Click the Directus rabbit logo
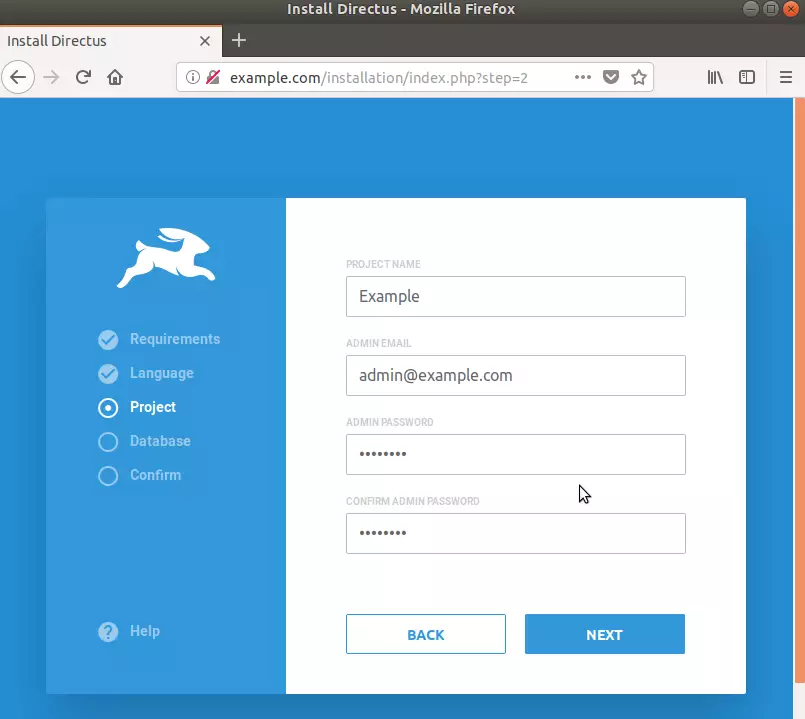The width and height of the screenshot is (805, 719). 166,258
